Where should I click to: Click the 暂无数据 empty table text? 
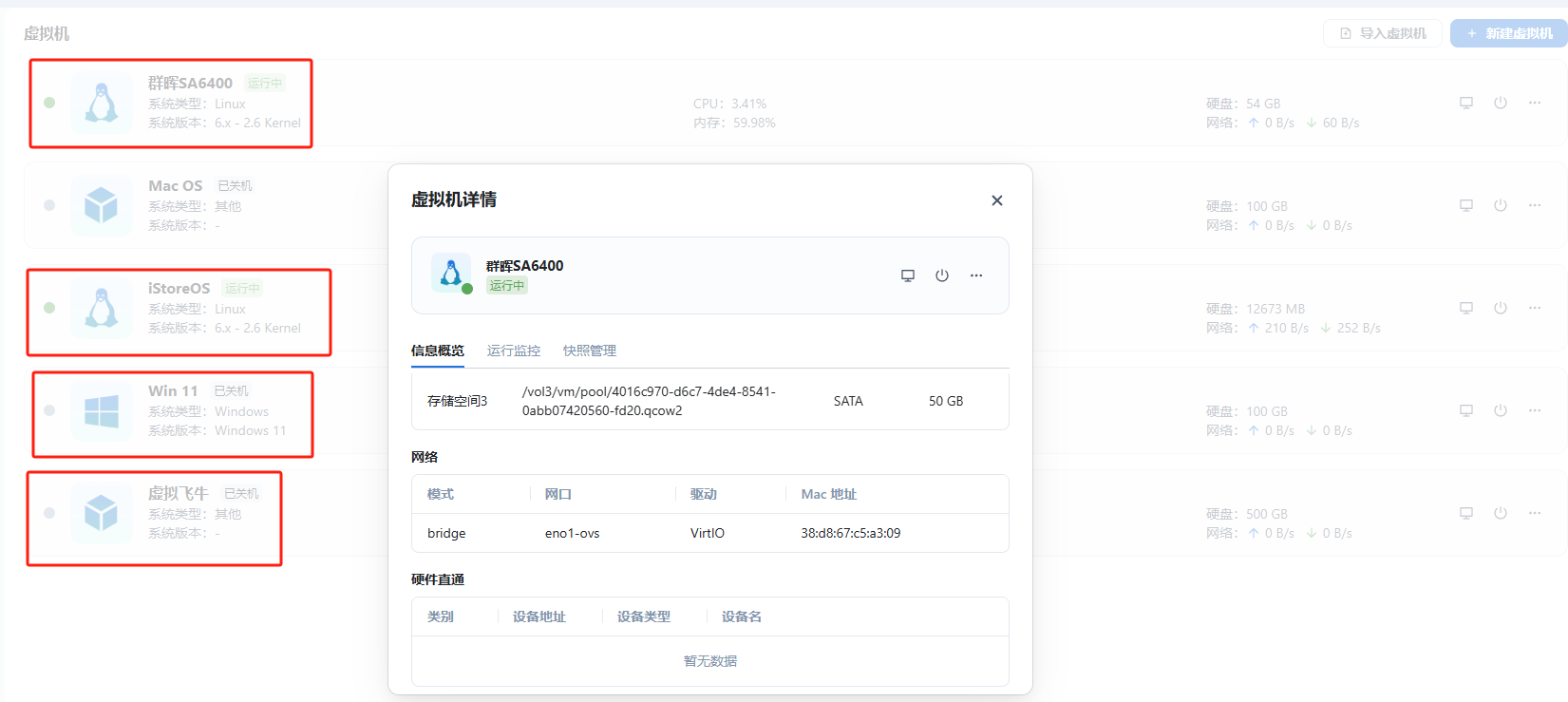pos(710,661)
